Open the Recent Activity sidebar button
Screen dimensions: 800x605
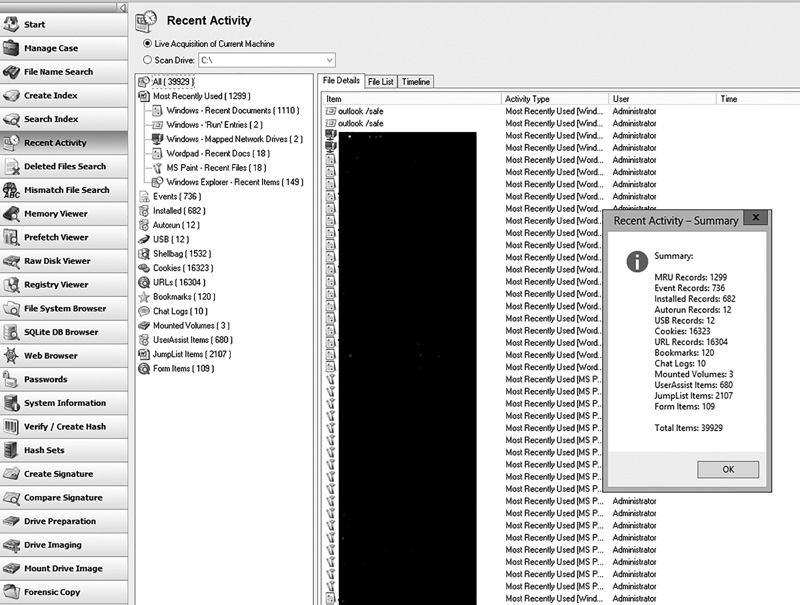tap(64, 142)
